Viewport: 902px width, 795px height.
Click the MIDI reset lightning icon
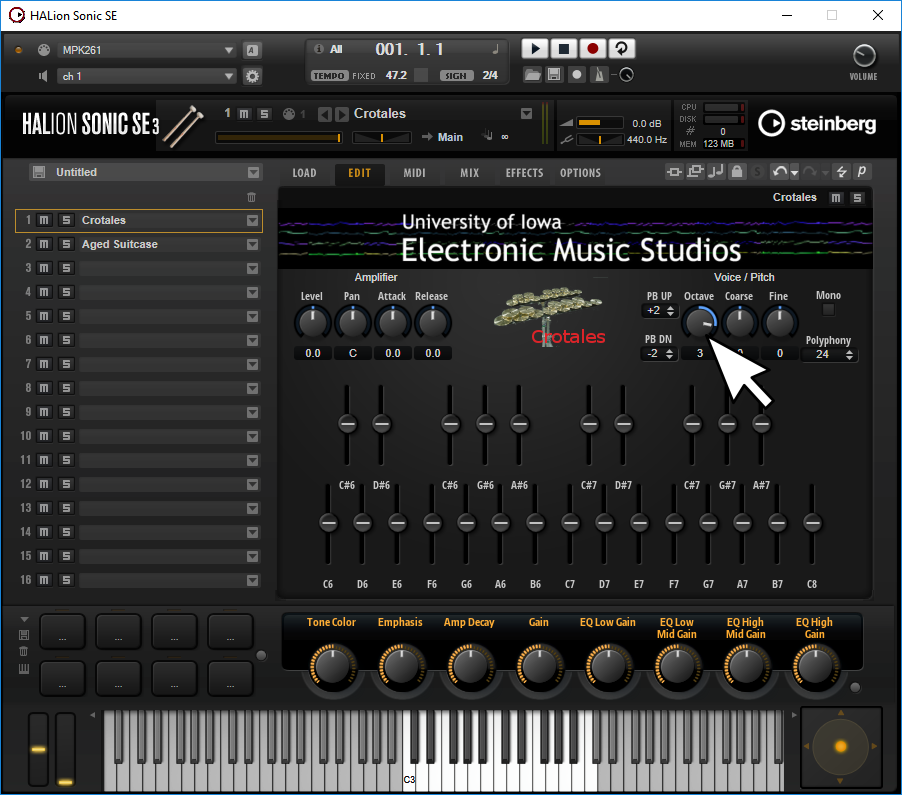841,171
